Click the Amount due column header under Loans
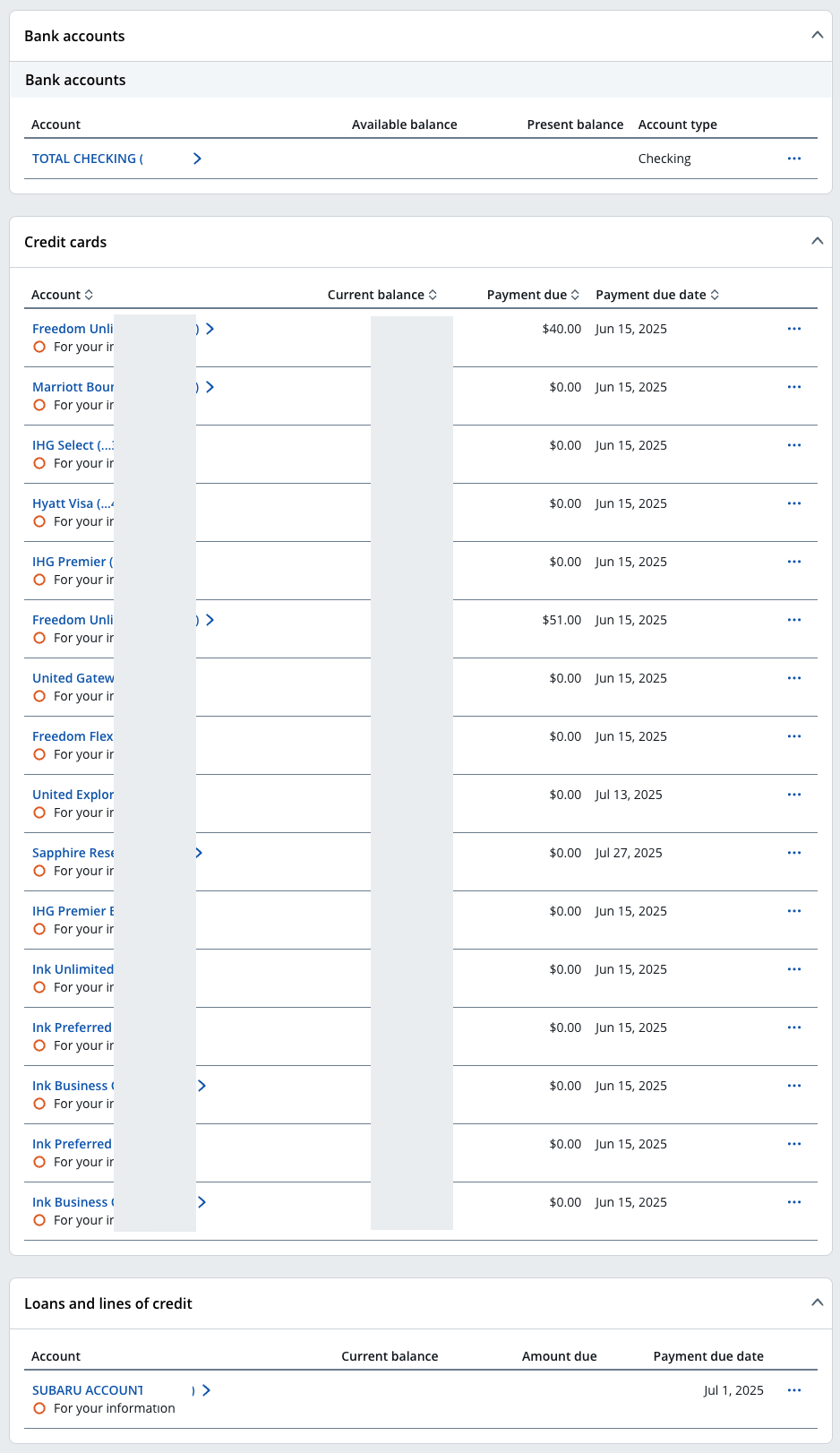840x1453 pixels. [x=559, y=1356]
